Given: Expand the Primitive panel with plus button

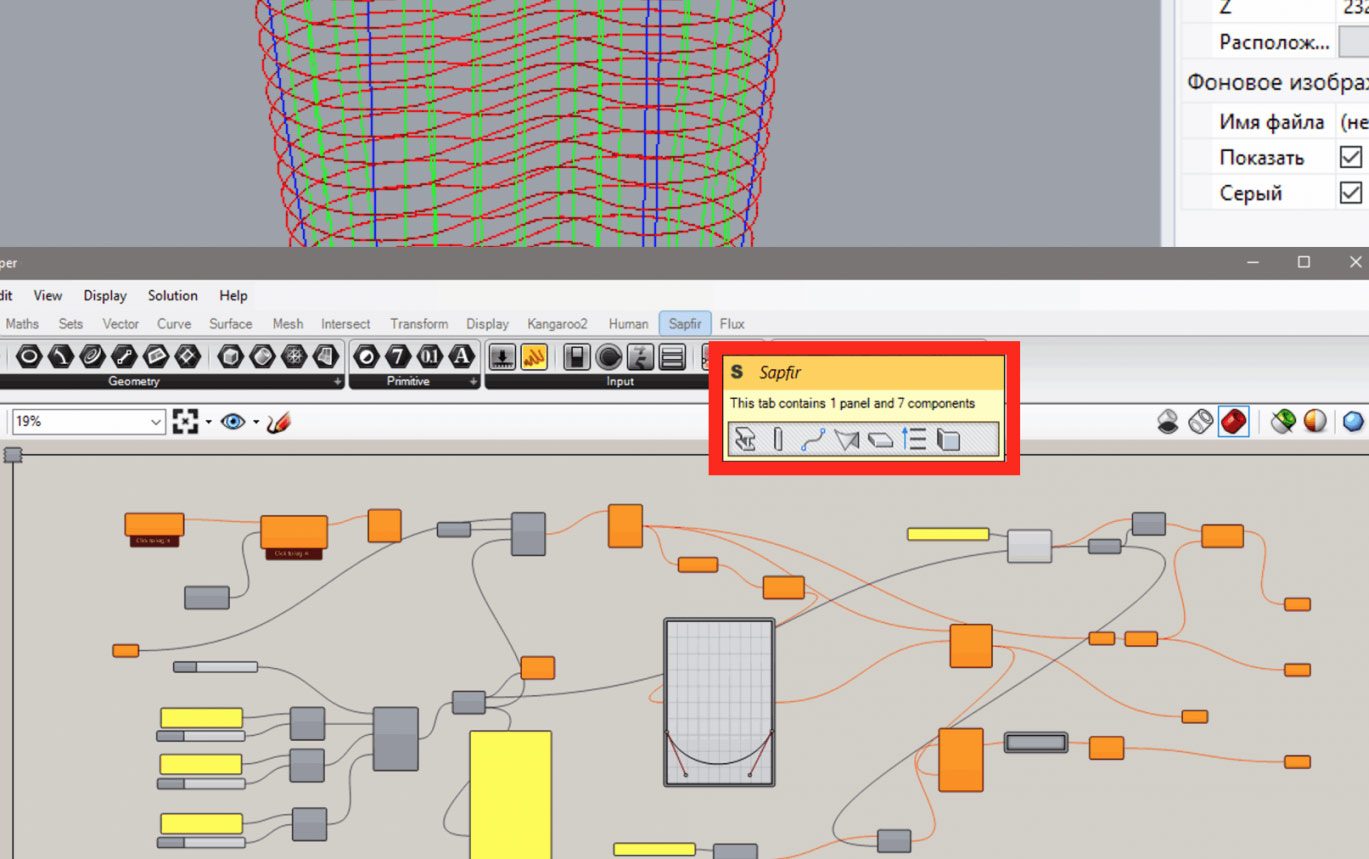Looking at the screenshot, I should (473, 382).
